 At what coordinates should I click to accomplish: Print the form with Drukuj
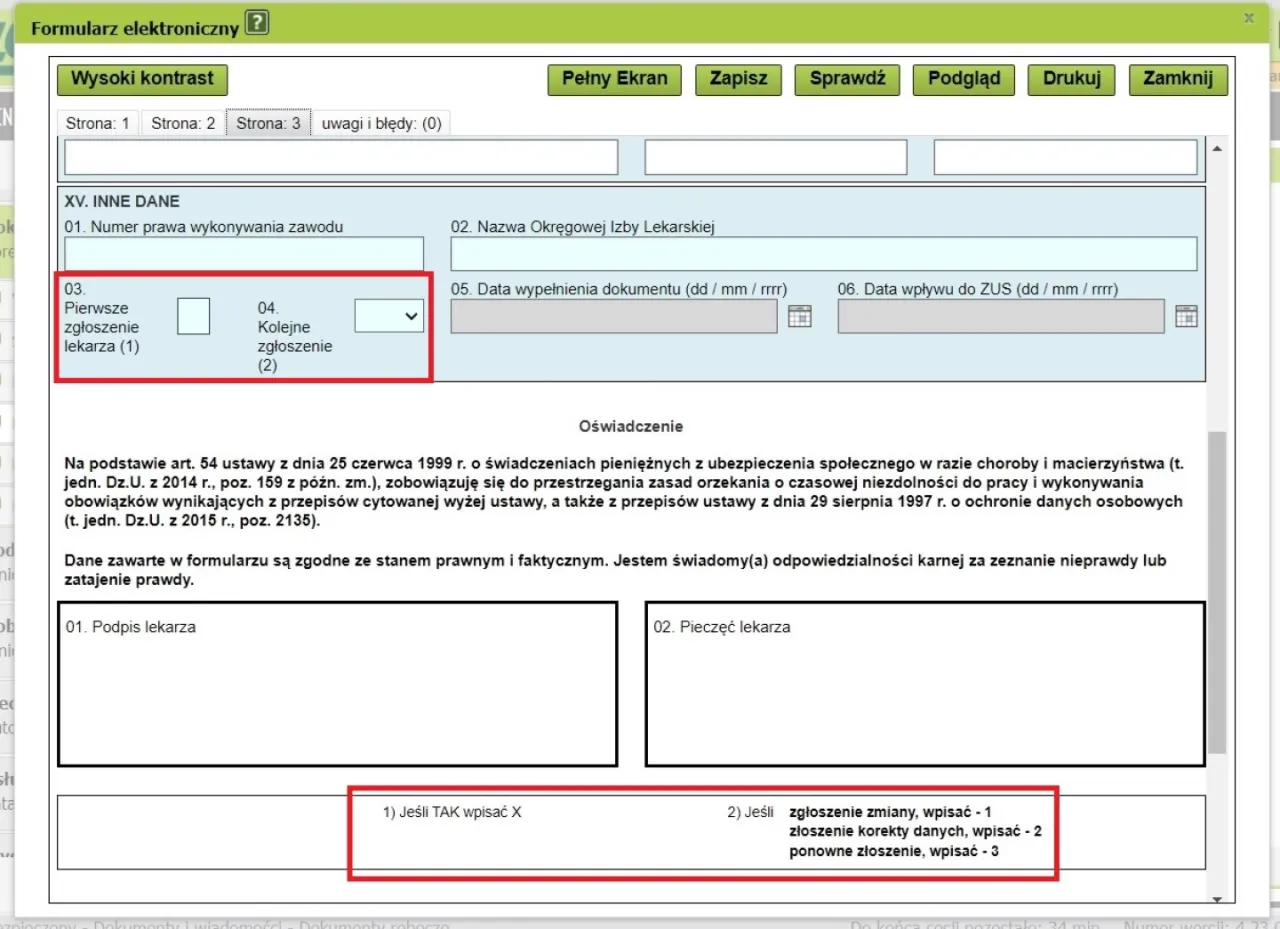coord(1071,79)
